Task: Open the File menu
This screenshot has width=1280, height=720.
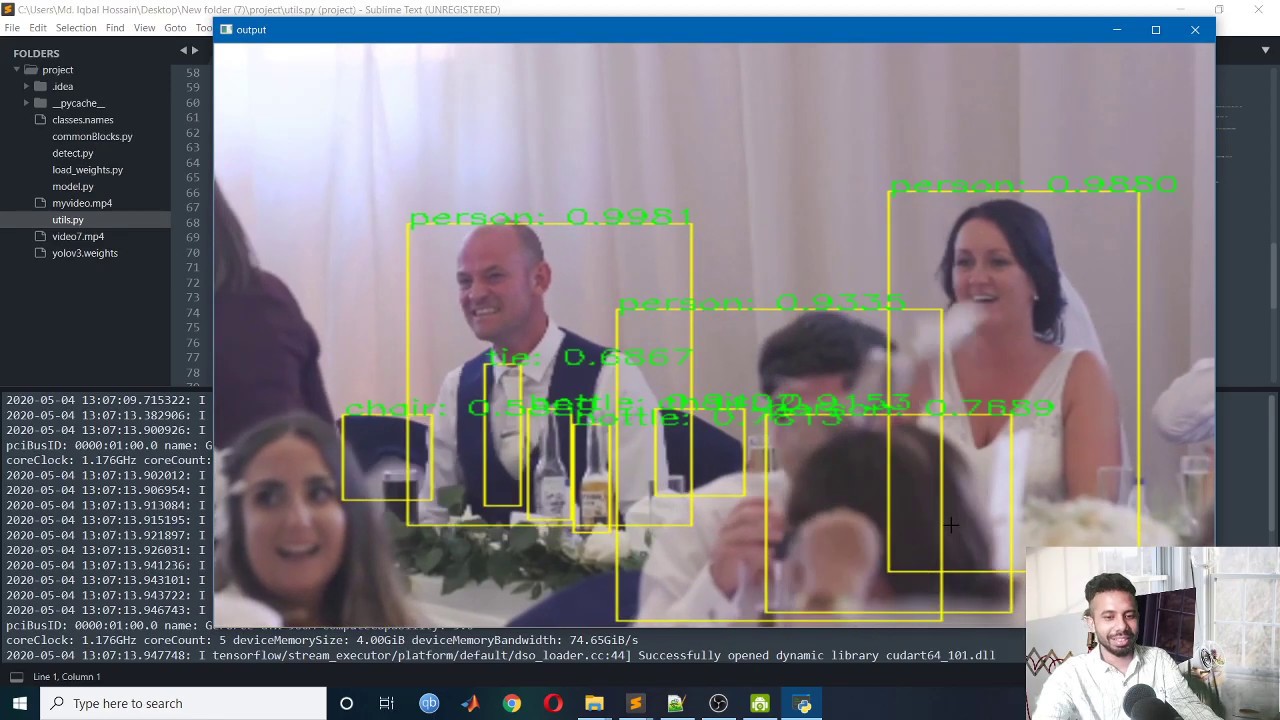Action: [12, 28]
